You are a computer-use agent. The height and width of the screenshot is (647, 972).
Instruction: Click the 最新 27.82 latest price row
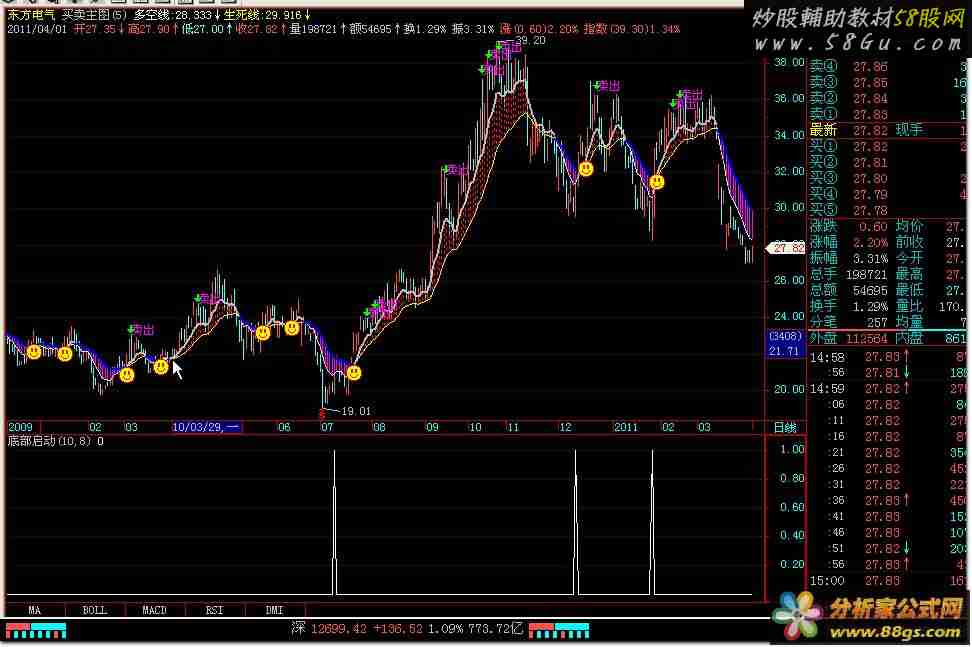(888, 131)
